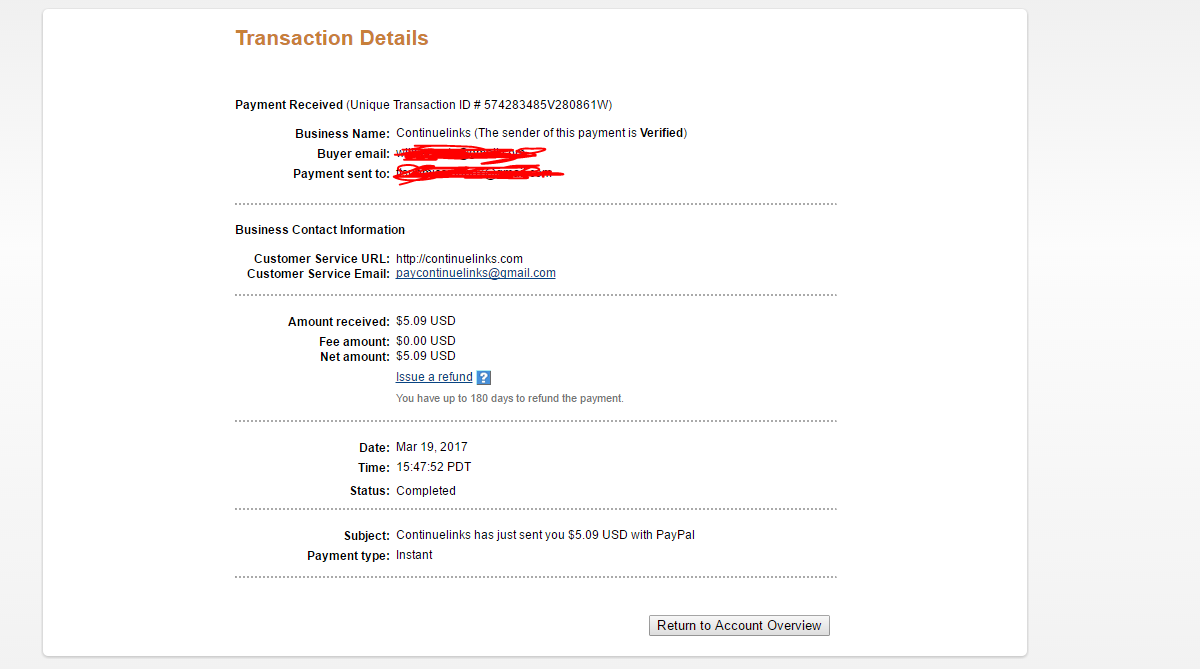Screen dimensions: 1200x669
Task: Click the http://continuelinks.com customer service URL
Action: 459,259
